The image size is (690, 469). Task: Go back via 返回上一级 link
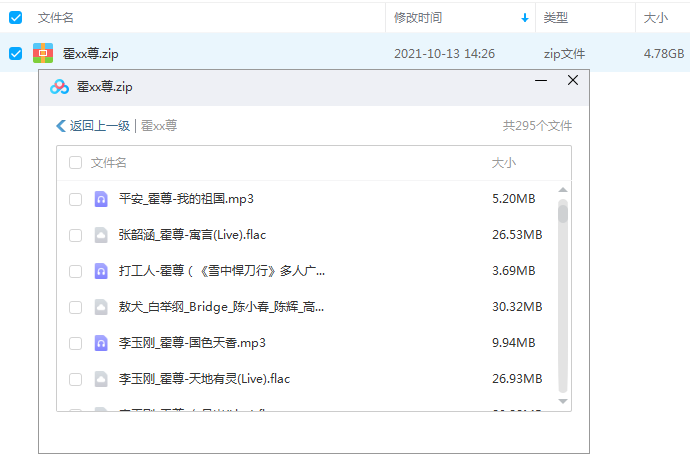[93, 126]
